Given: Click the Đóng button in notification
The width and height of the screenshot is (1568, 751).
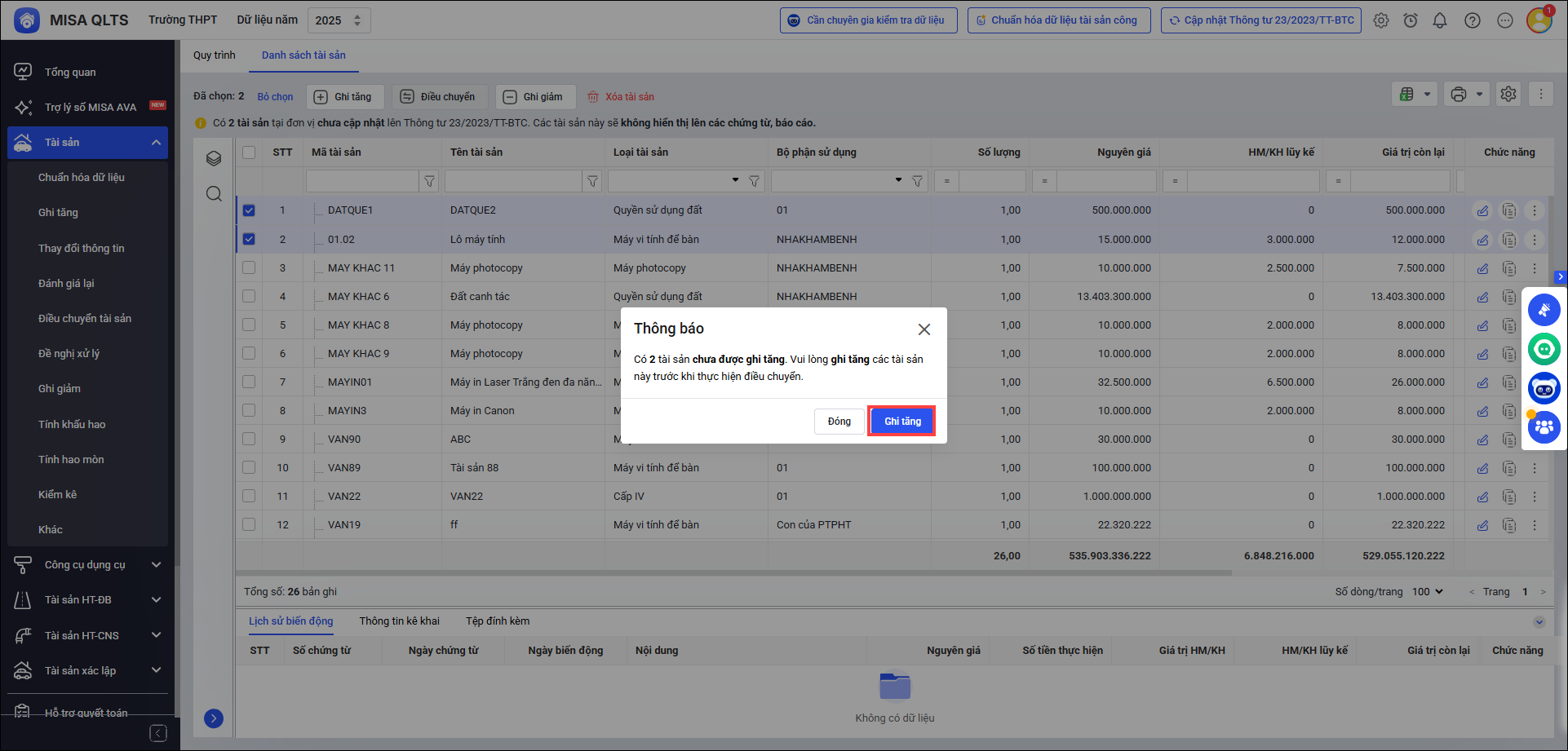Looking at the screenshot, I should click(x=839, y=422).
